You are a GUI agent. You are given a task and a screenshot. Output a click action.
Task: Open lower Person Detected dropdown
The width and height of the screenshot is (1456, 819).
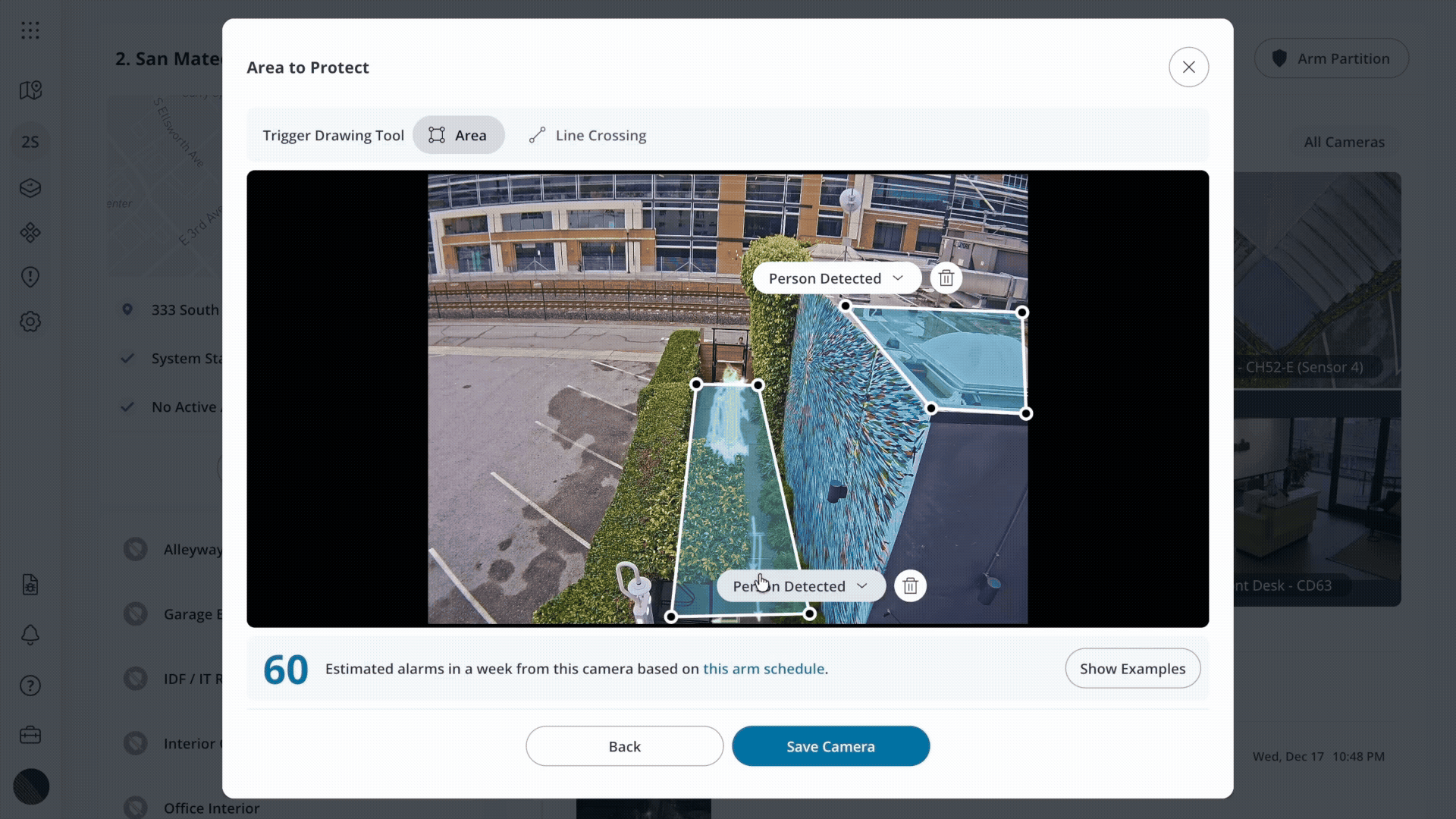[801, 586]
